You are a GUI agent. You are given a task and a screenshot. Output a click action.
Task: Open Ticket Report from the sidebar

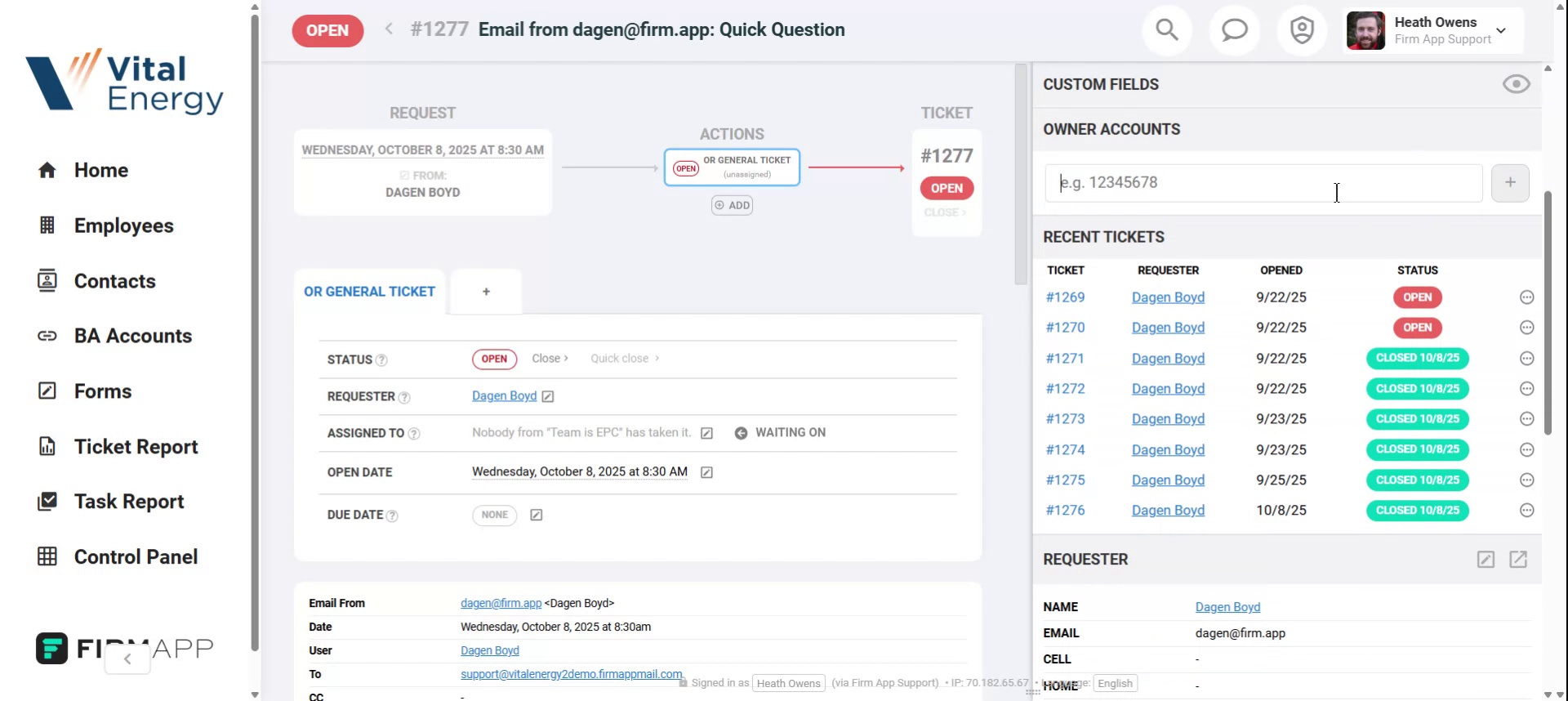point(136,447)
